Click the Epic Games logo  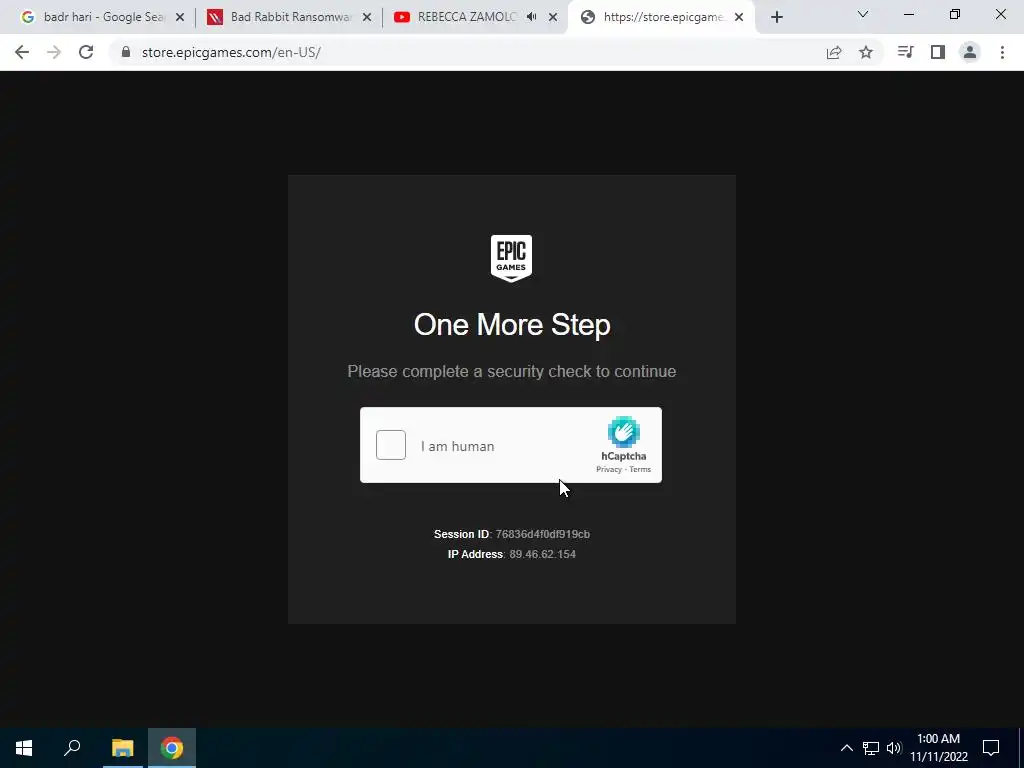[511, 259]
